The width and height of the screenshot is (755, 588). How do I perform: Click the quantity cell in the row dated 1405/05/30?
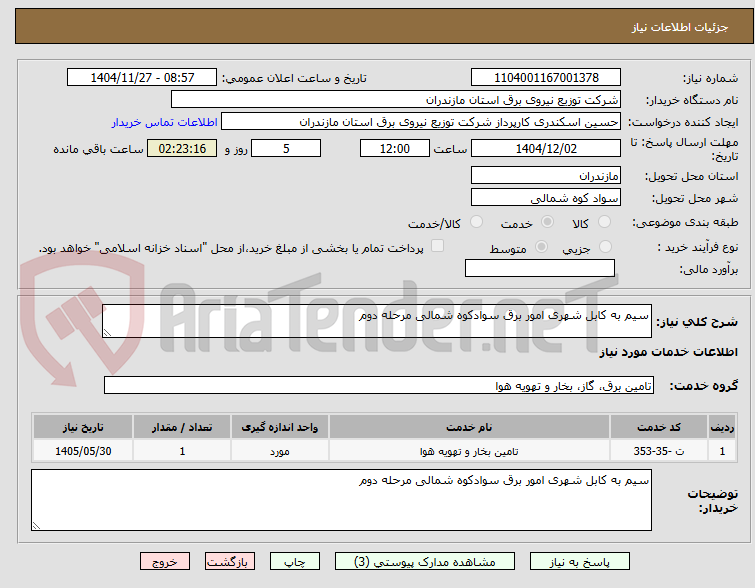click(182, 451)
